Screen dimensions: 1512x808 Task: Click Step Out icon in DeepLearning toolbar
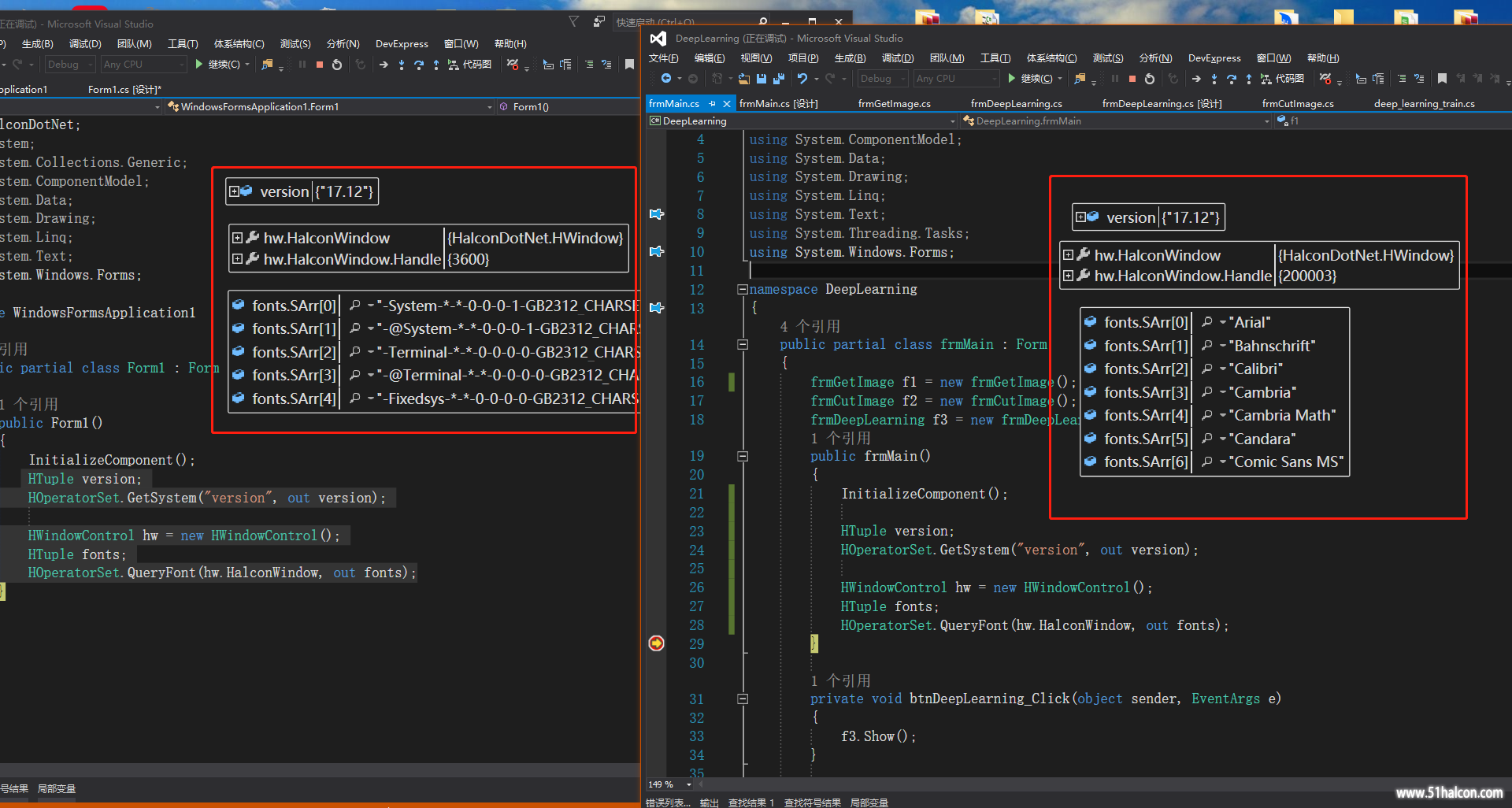tap(1249, 79)
